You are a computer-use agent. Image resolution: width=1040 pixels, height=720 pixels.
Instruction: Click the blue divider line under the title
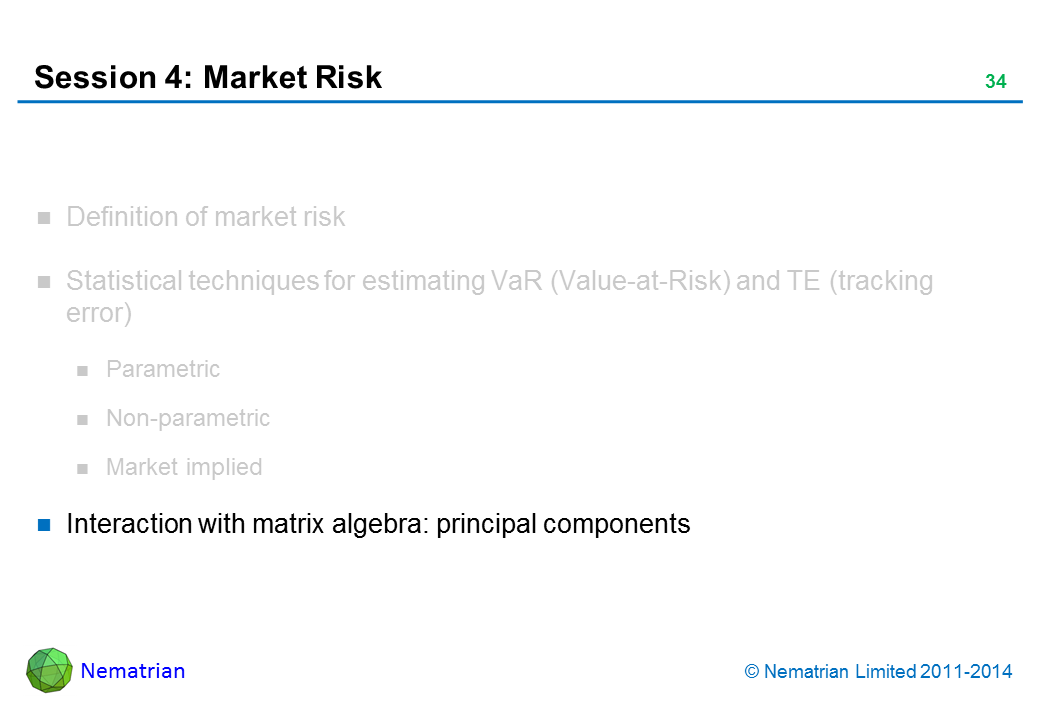tap(520, 102)
